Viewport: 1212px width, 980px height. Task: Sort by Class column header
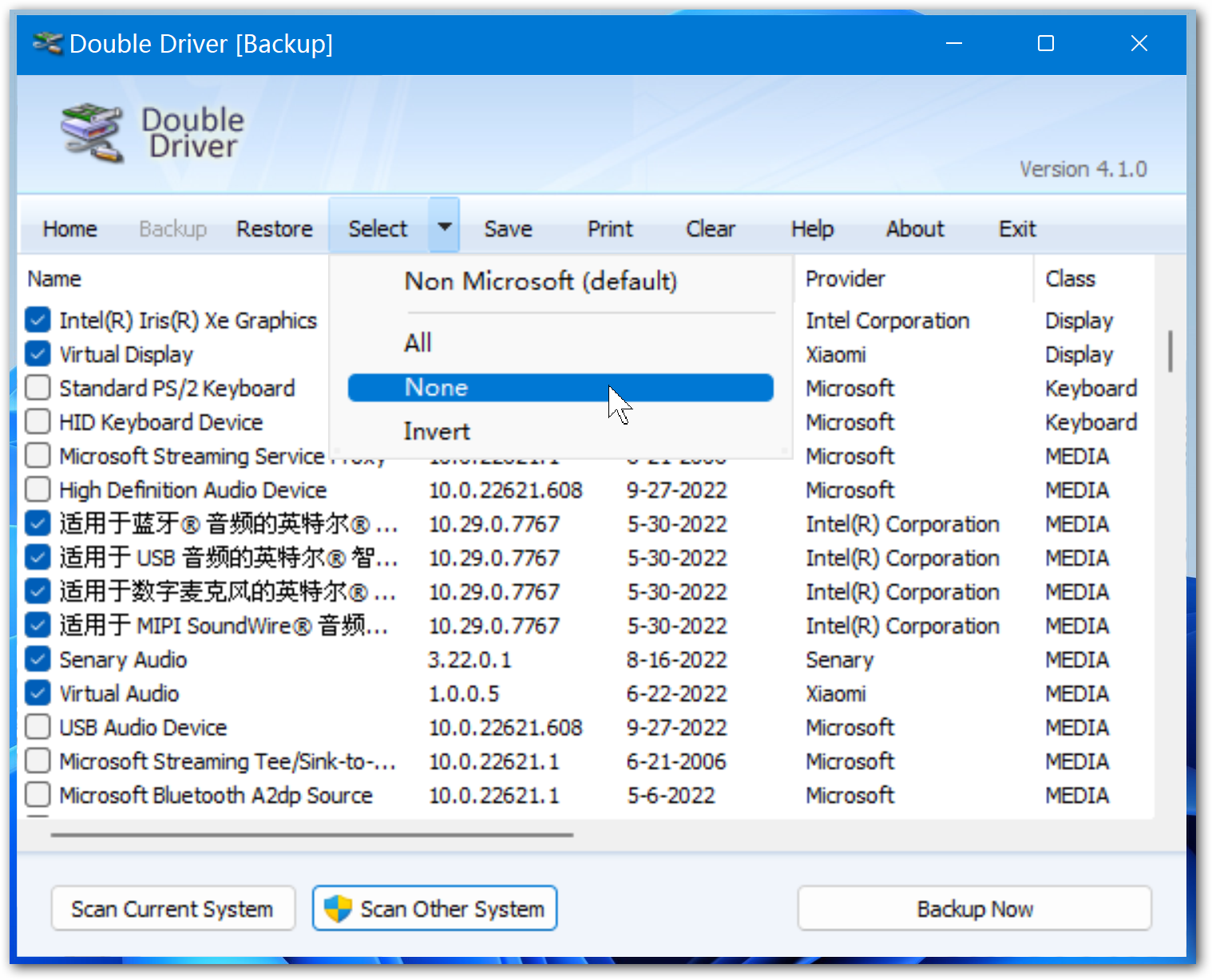coord(1070,279)
